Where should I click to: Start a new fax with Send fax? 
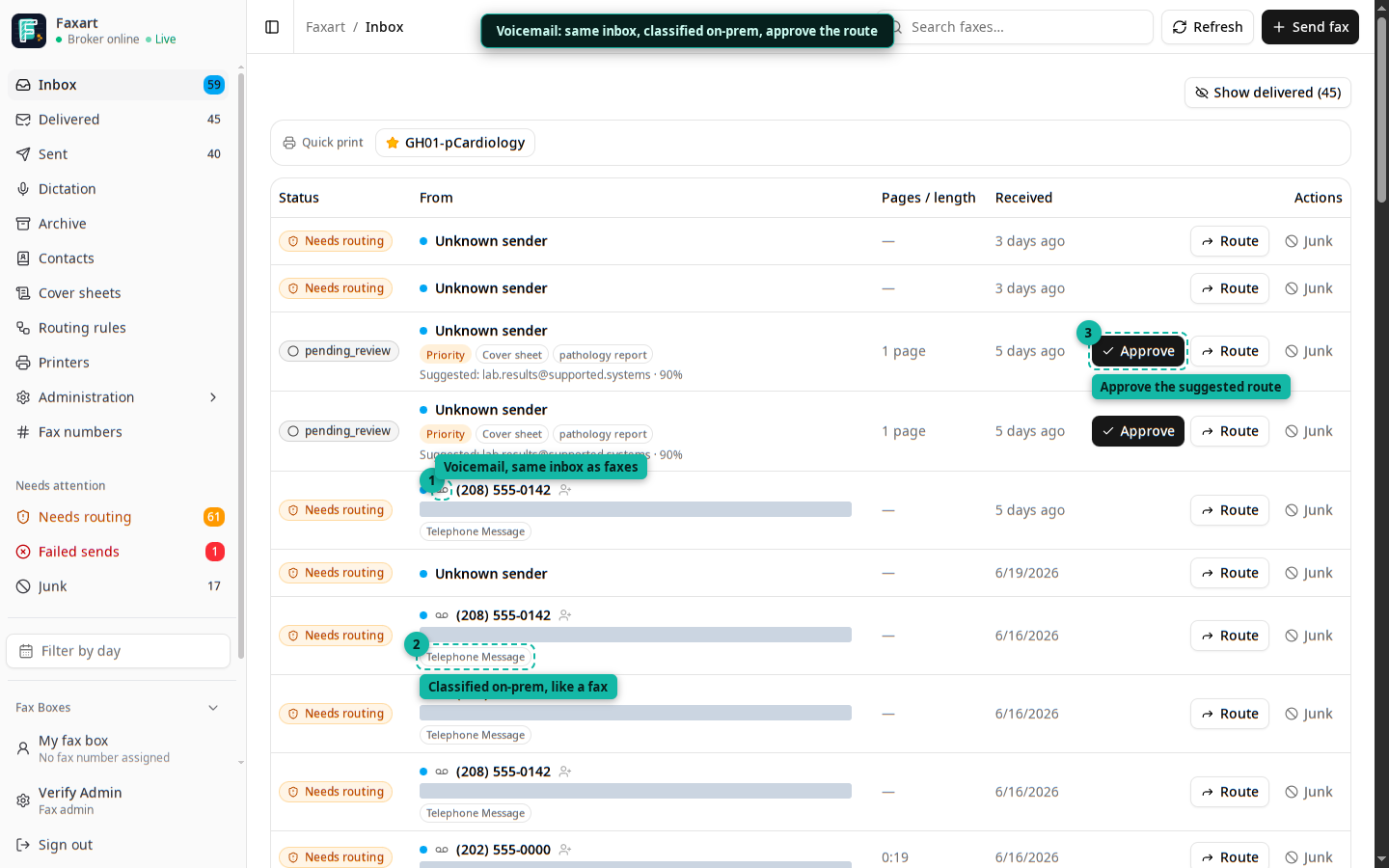click(x=1310, y=27)
